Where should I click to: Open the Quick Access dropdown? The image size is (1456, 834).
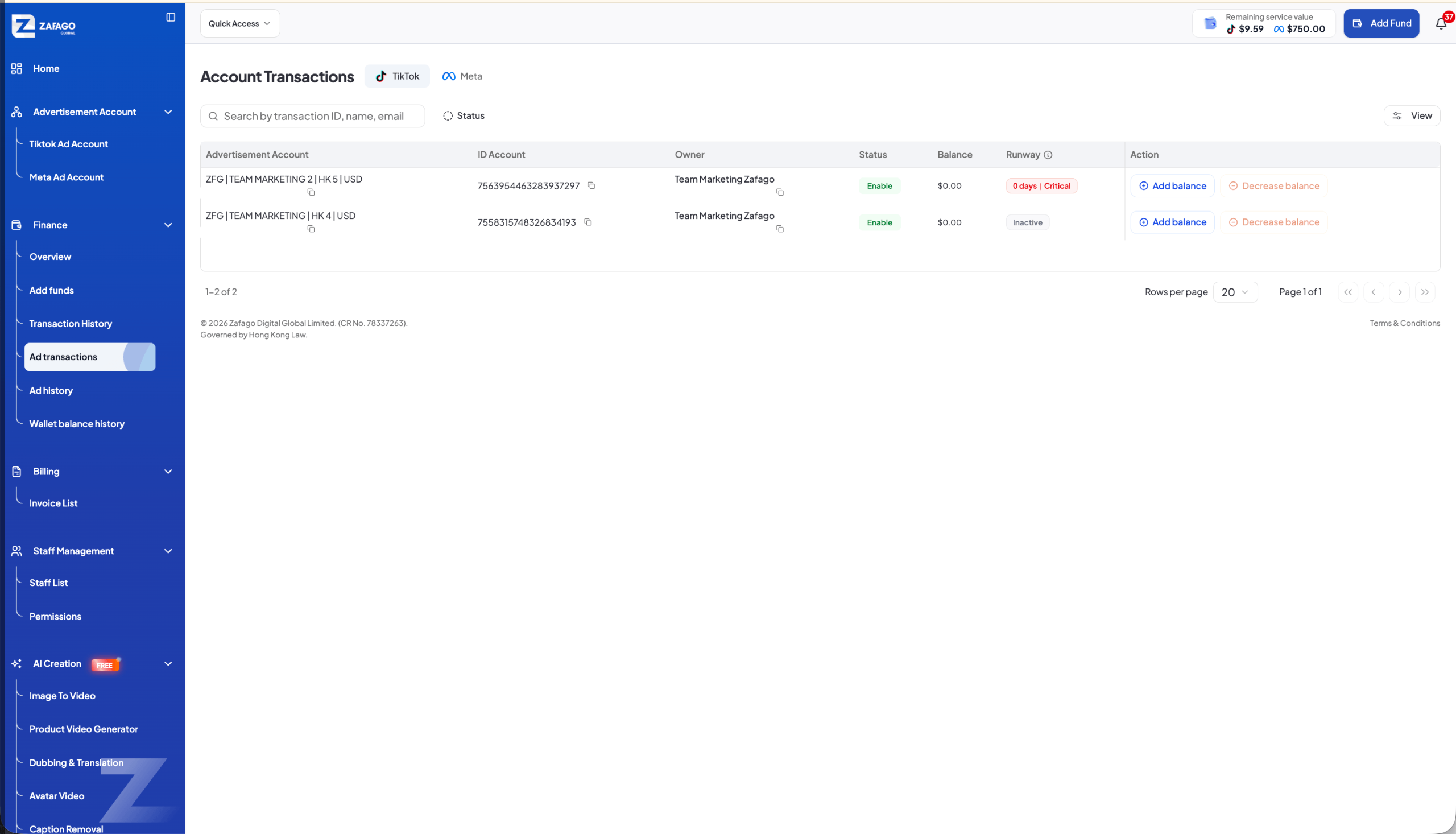240,23
